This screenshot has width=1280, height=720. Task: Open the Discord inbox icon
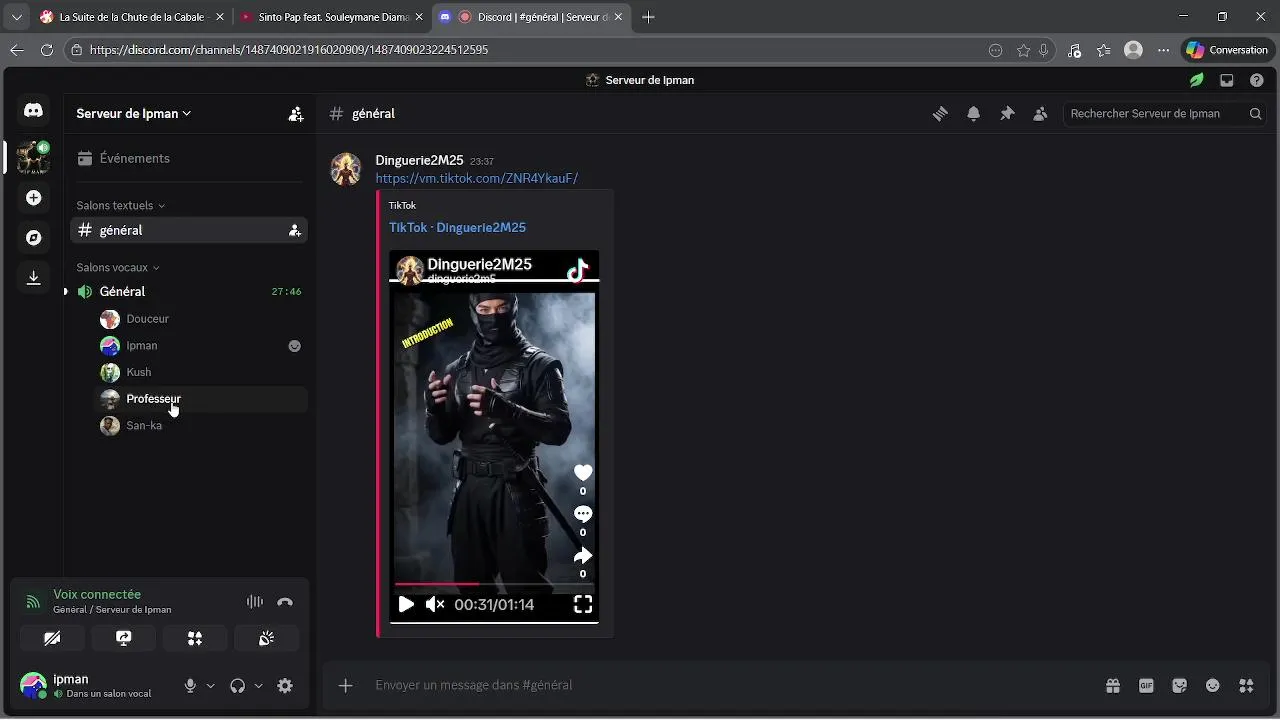[1227, 80]
